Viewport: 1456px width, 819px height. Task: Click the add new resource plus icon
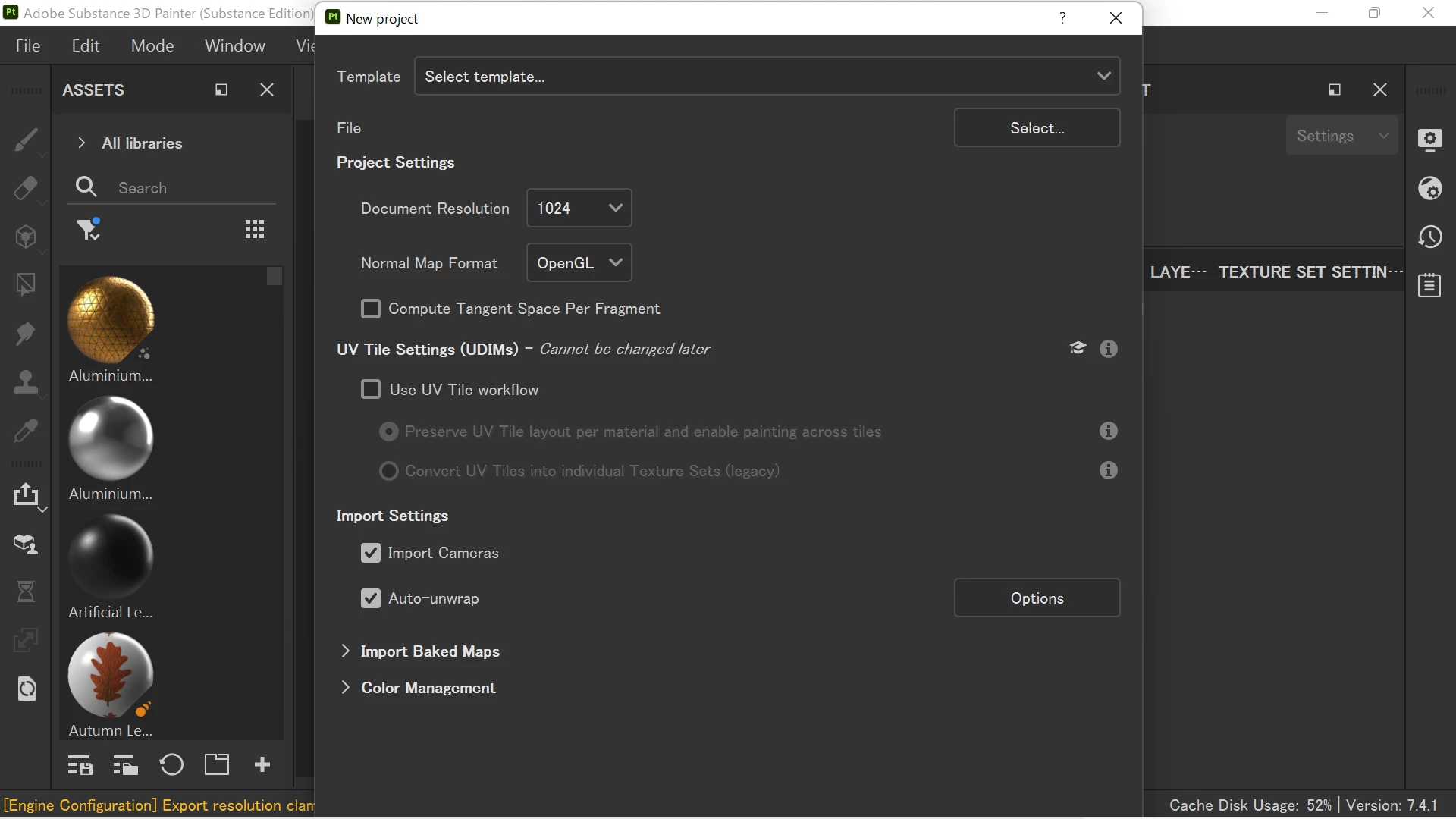(x=262, y=764)
